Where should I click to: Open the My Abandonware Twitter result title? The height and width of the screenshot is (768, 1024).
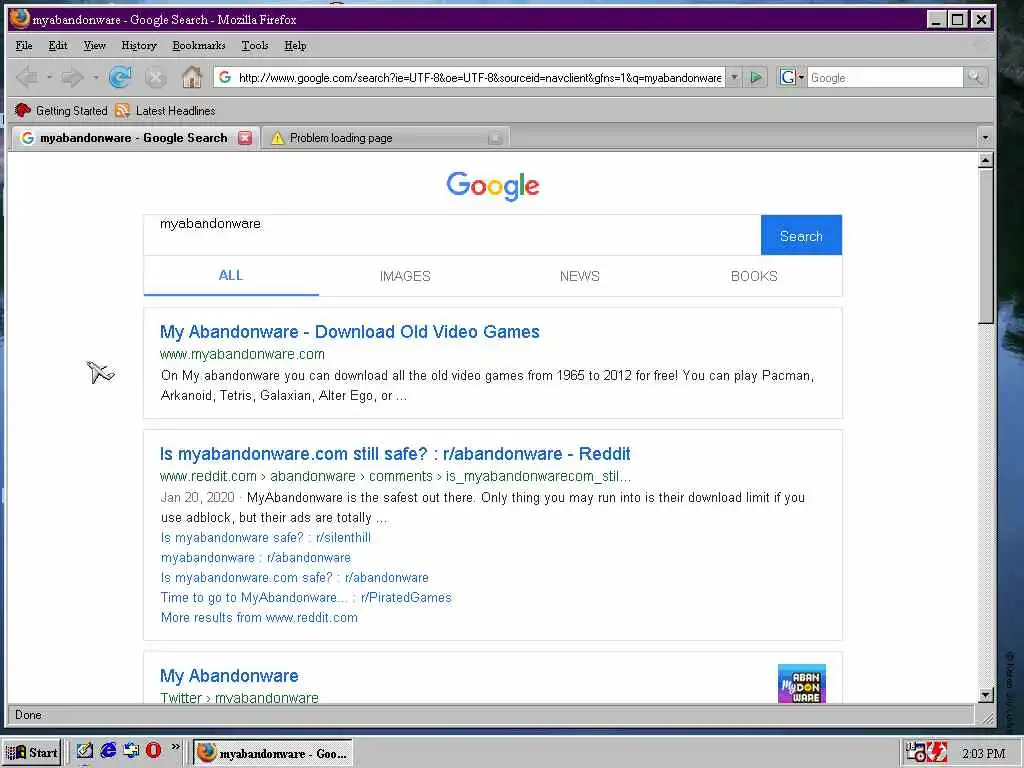click(x=229, y=676)
